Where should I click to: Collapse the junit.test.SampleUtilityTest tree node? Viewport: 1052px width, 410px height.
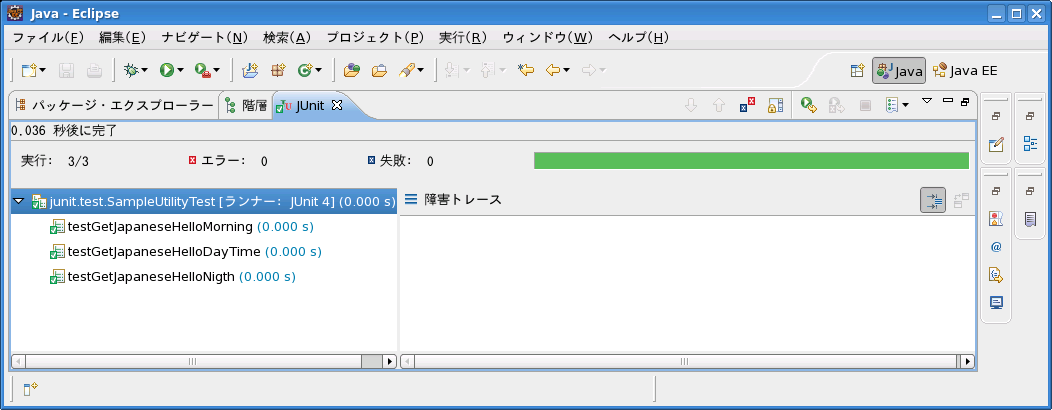(19, 201)
